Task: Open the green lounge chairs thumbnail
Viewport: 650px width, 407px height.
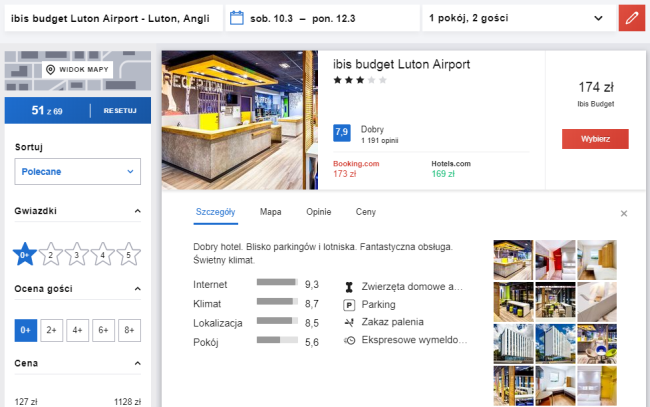Action: [597, 344]
